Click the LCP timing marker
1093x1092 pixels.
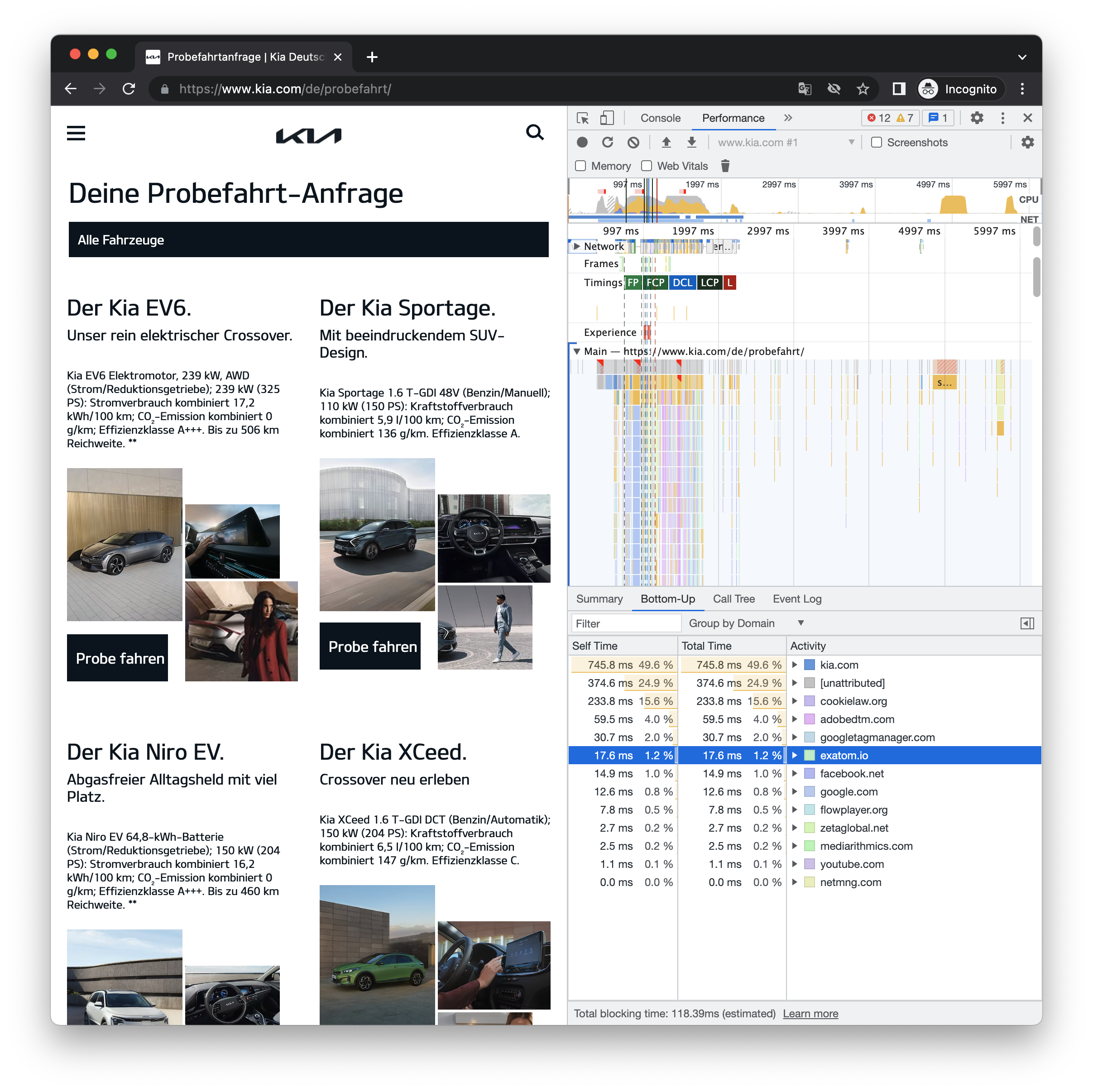709,283
